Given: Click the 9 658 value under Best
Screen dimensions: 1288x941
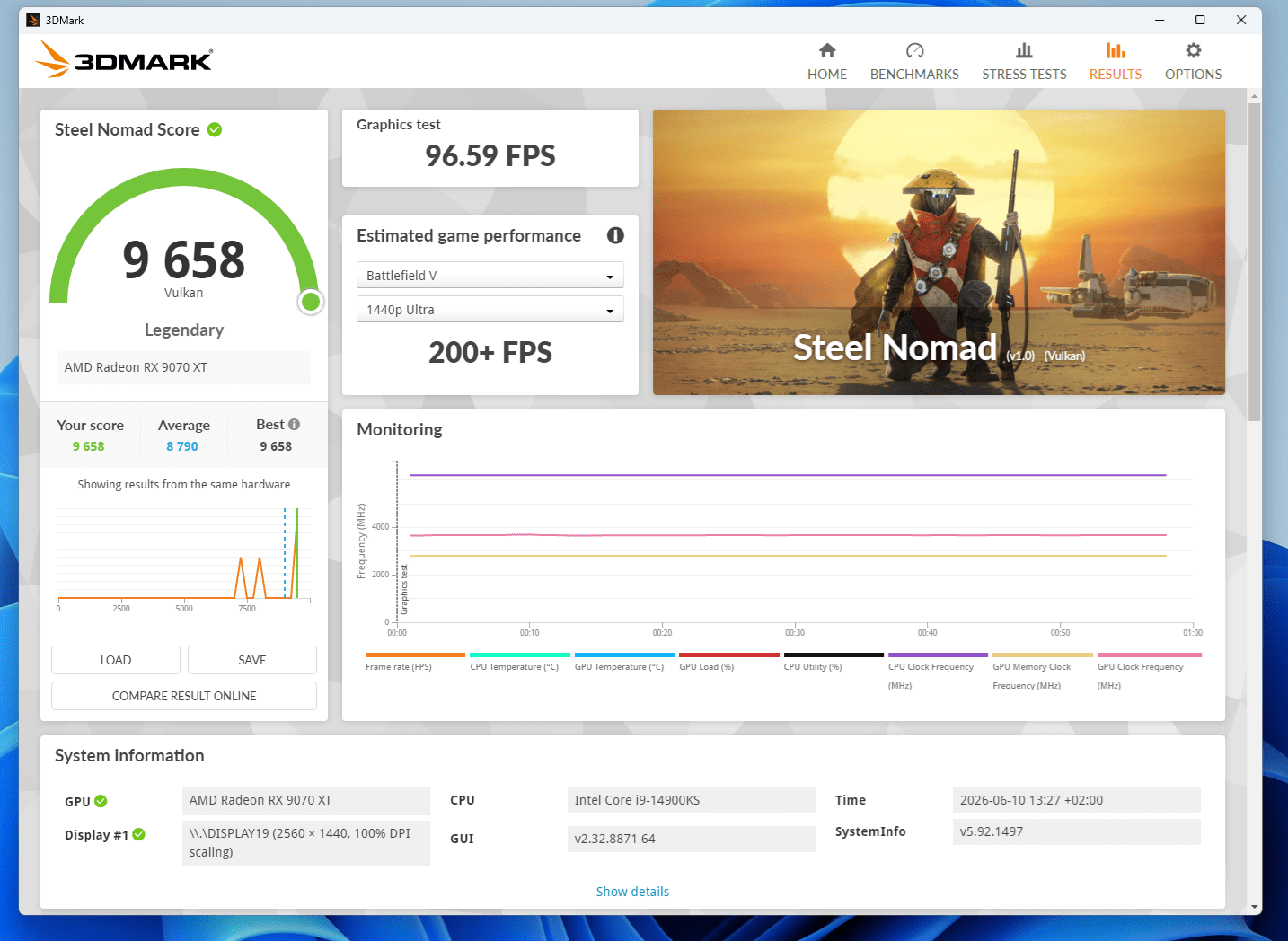Looking at the screenshot, I should (276, 446).
